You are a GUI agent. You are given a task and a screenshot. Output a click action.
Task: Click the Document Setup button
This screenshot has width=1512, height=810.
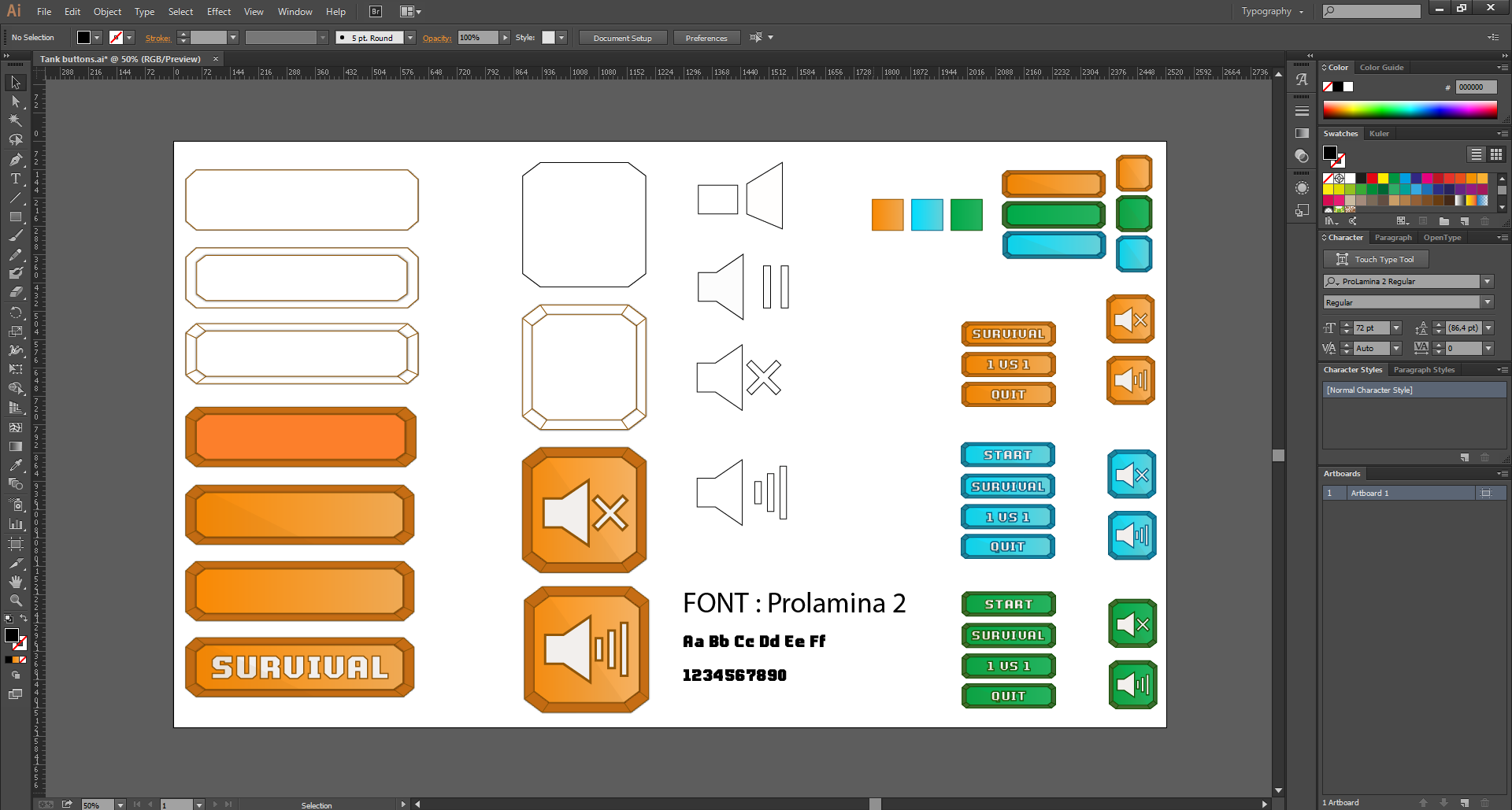click(x=622, y=38)
